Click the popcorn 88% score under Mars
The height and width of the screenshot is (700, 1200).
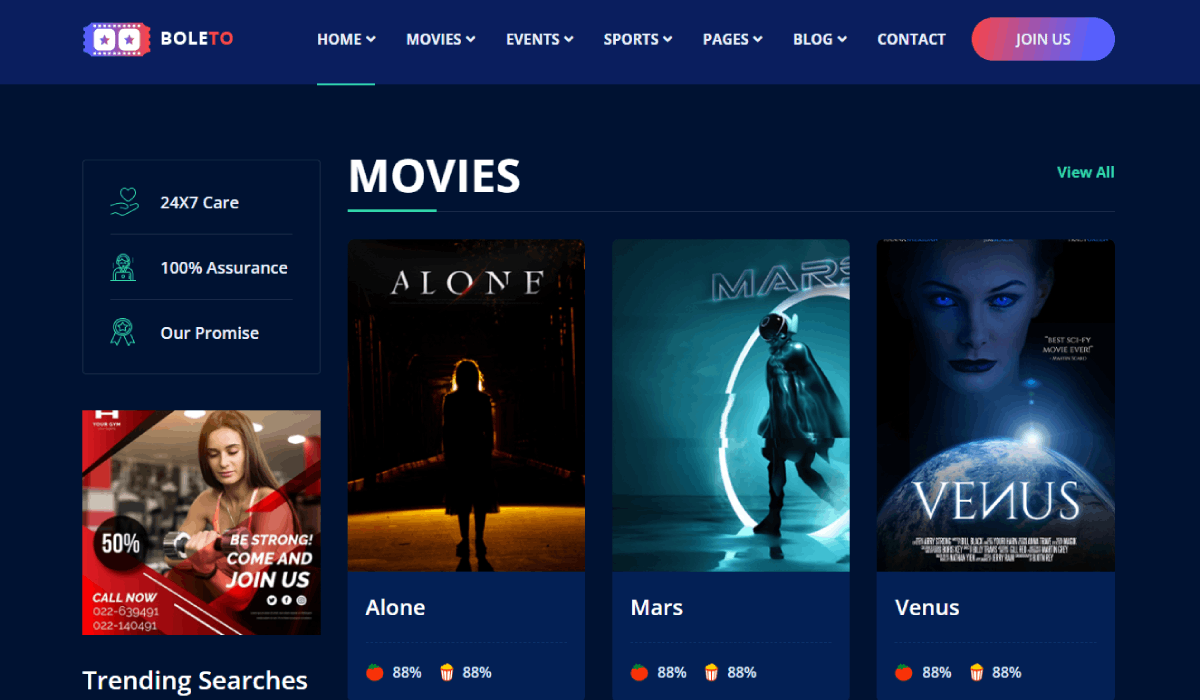click(x=742, y=672)
